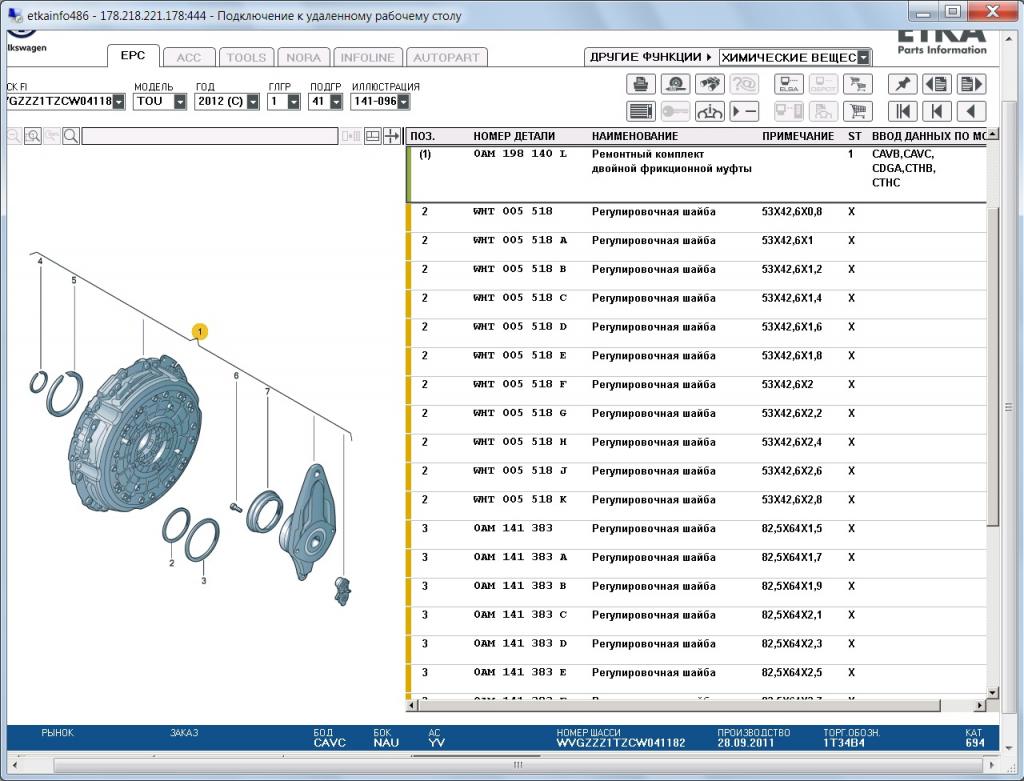The image size is (1024, 781).
Task: Click the plain magnifier search icon
Action: point(71,136)
